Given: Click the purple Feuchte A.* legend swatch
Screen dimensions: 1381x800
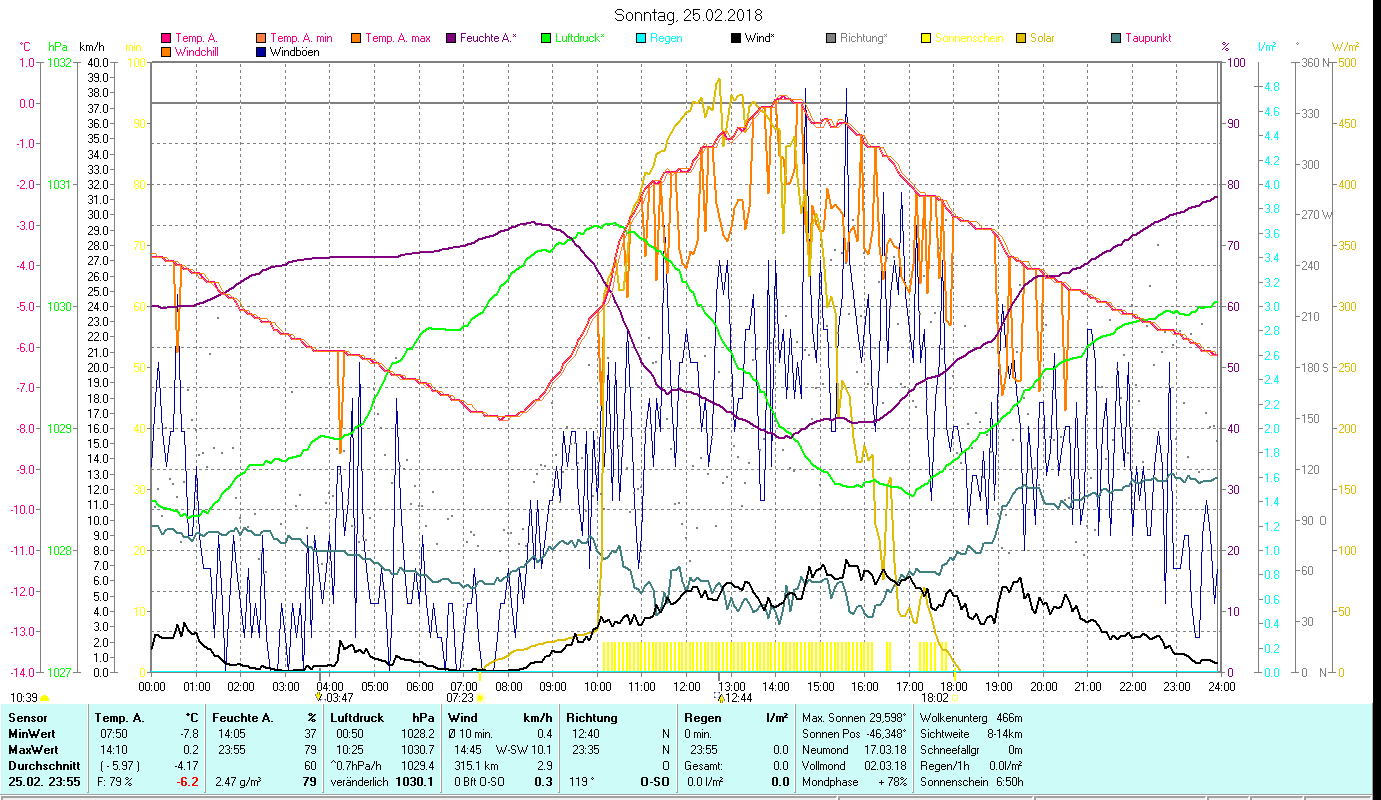Looking at the screenshot, I should click(x=451, y=39).
